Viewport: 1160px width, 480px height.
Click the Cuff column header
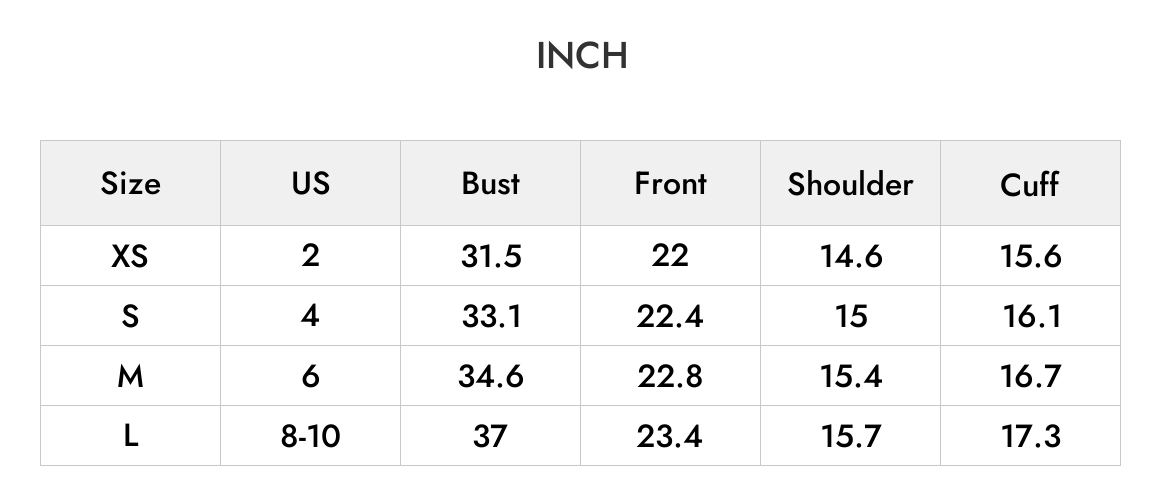[x=1030, y=184]
